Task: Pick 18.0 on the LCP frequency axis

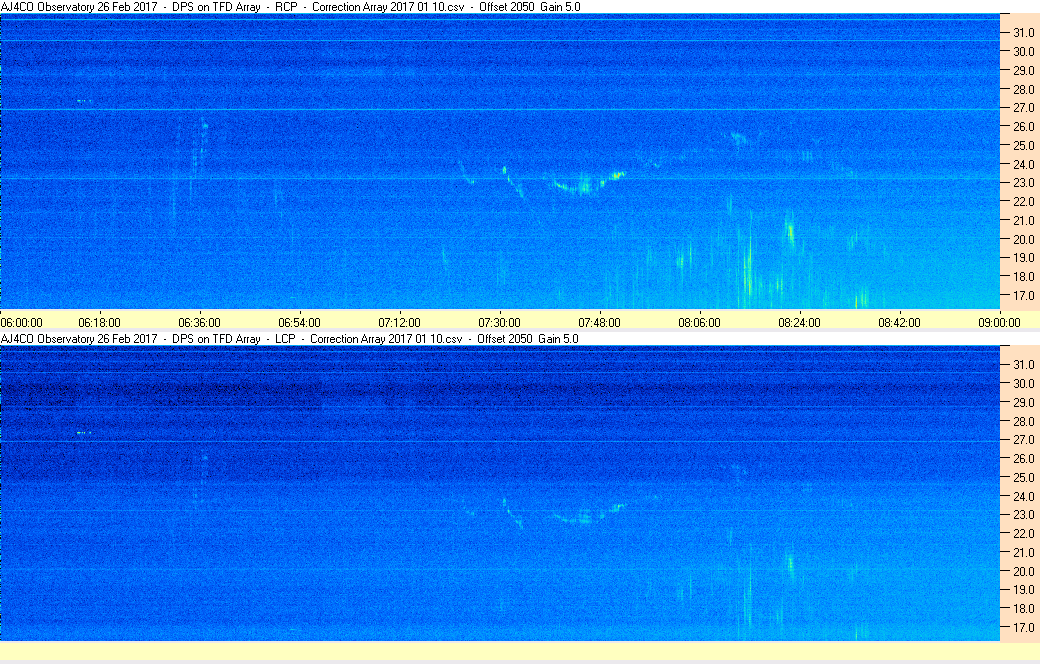Action: tap(1023, 609)
